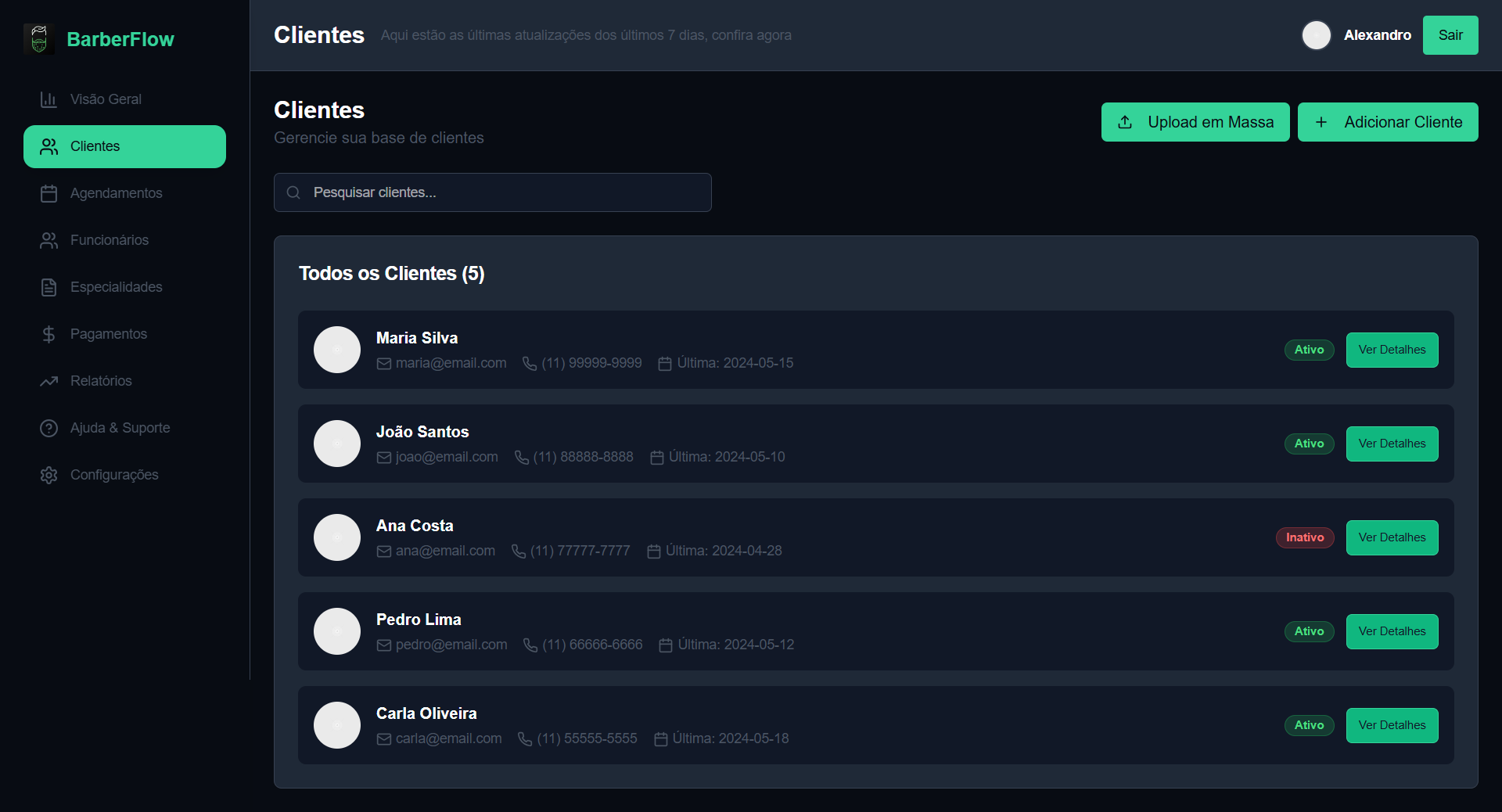Viewport: 1502px width, 812px height.
Task: Click Alexandro's profile avatar
Action: [1316, 35]
